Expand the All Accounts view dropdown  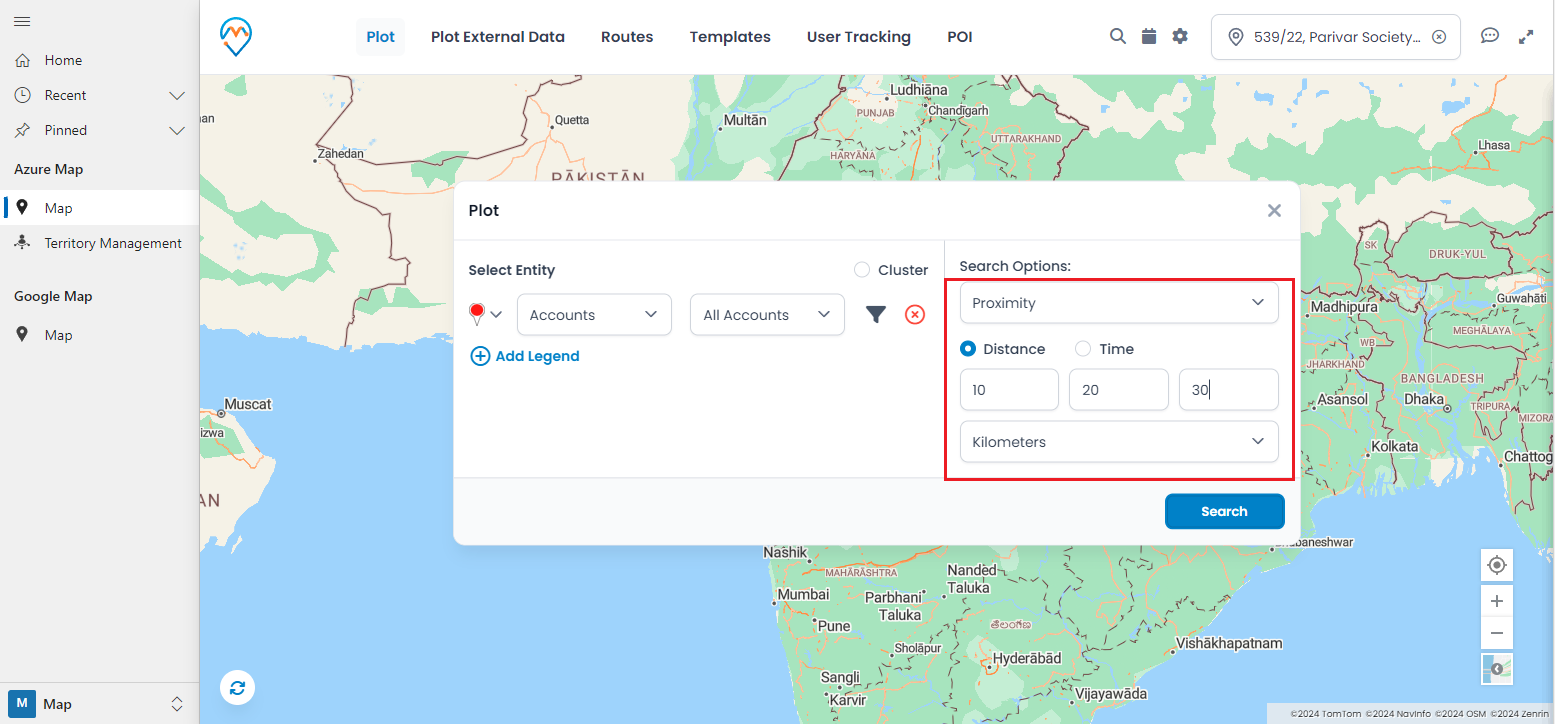coord(767,315)
